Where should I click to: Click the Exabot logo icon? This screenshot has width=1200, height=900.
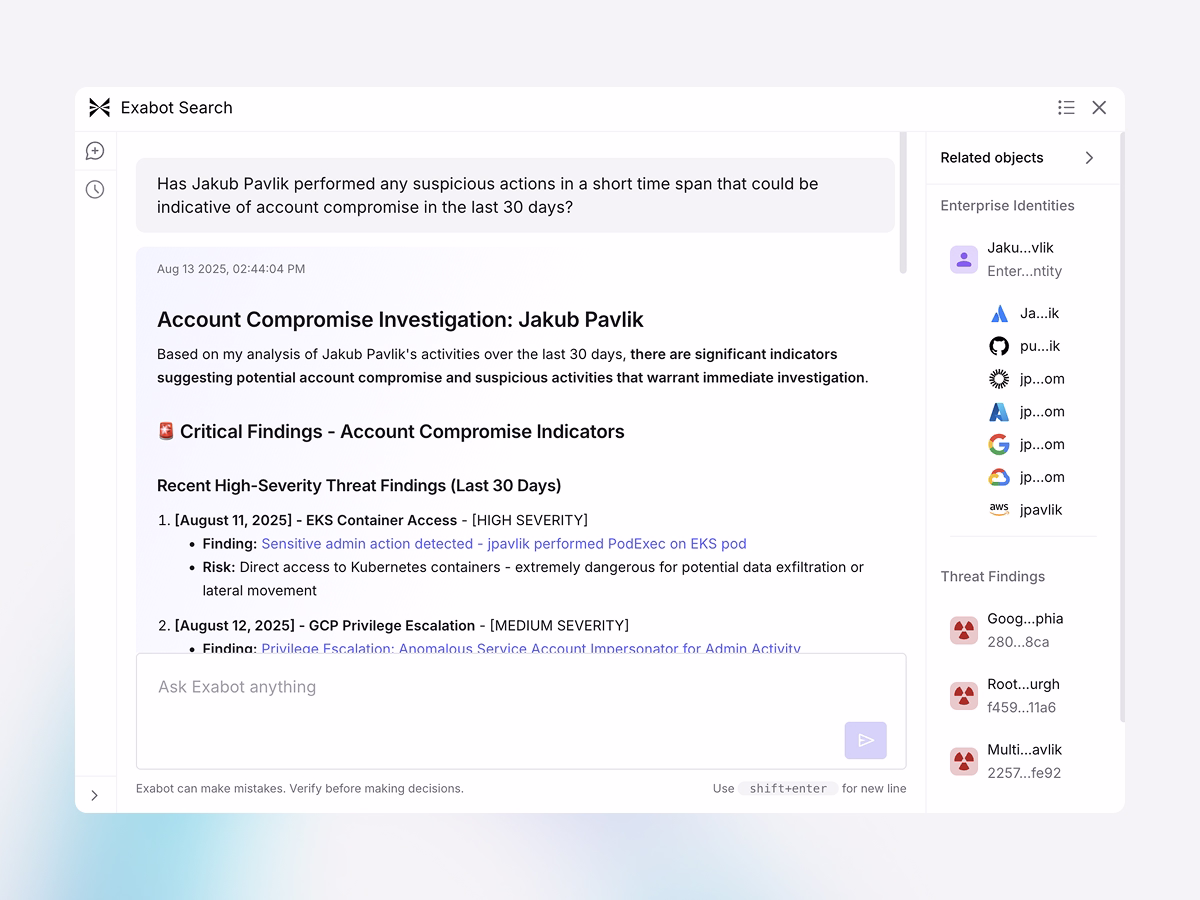click(99, 108)
